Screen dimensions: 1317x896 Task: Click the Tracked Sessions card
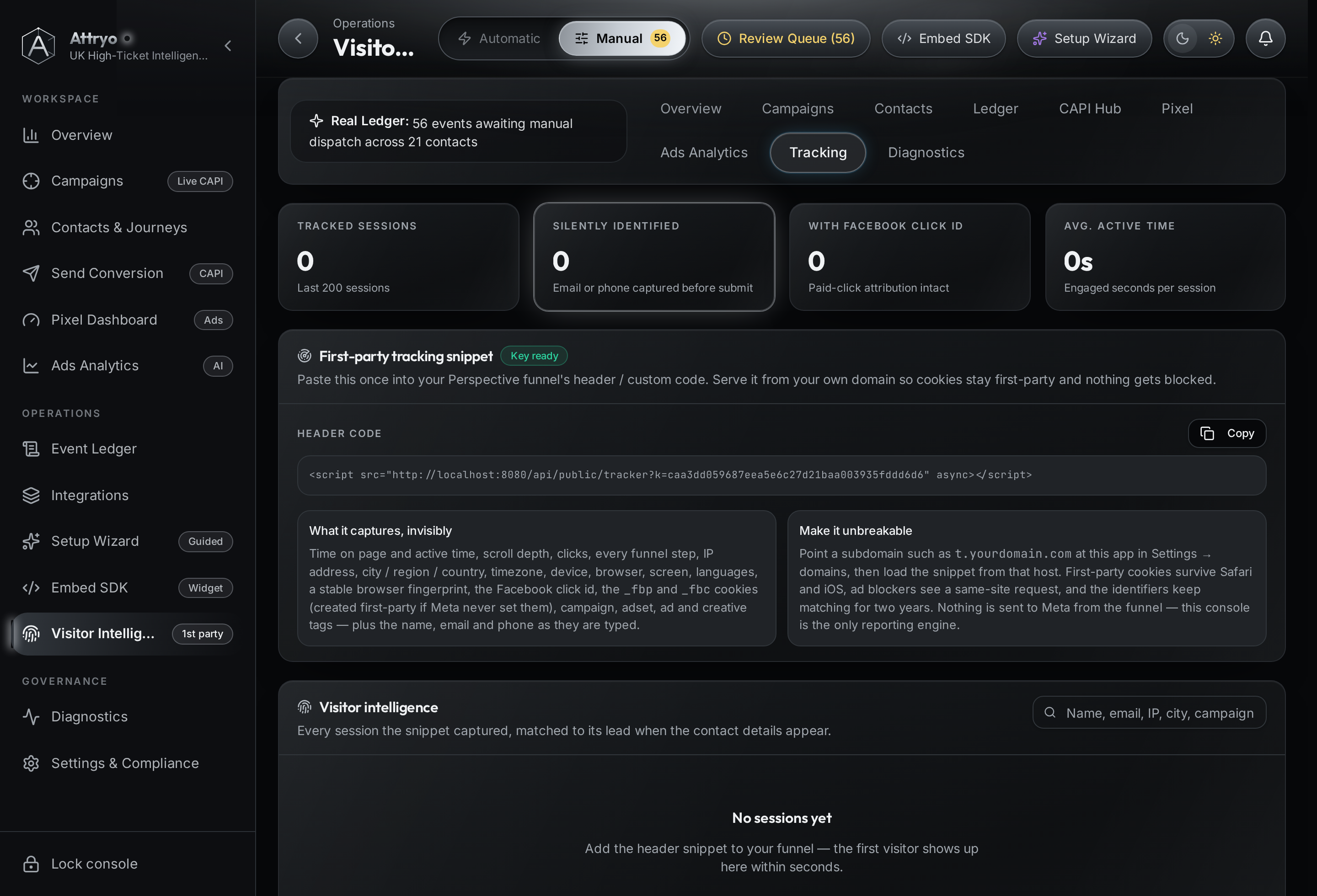point(398,257)
